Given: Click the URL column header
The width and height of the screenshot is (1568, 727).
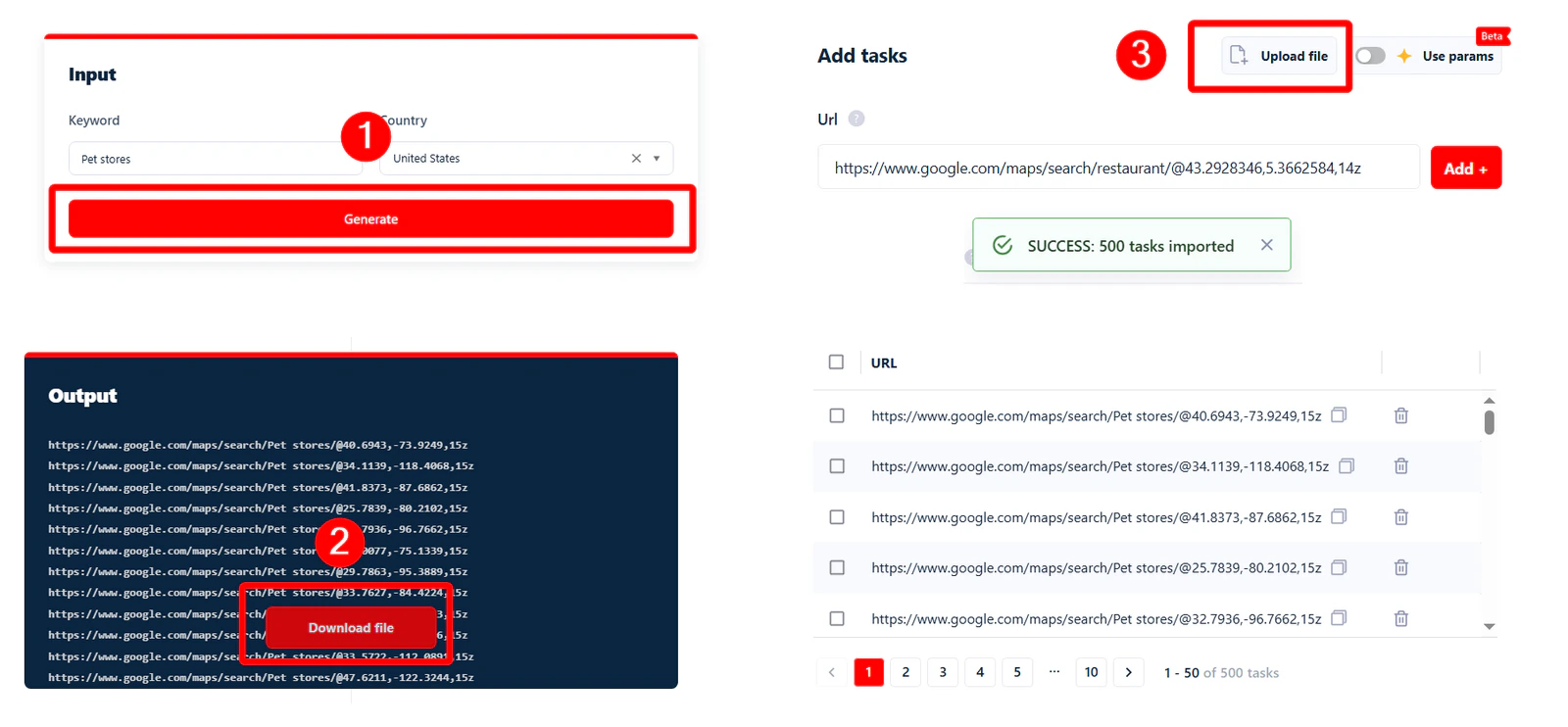Looking at the screenshot, I should [x=884, y=363].
